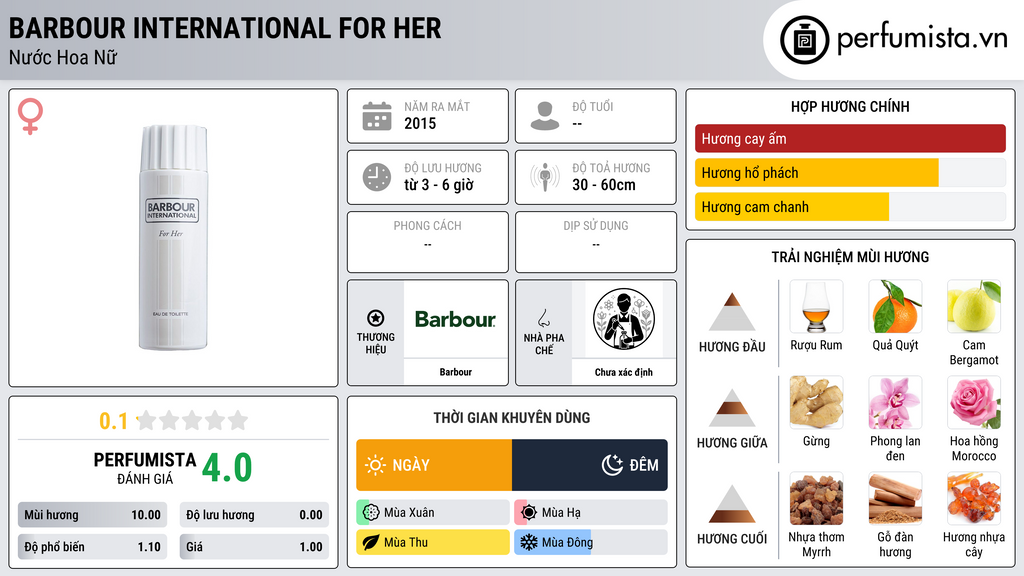Select the Rượu Rum note image
The height and width of the screenshot is (576, 1024).
(x=816, y=307)
